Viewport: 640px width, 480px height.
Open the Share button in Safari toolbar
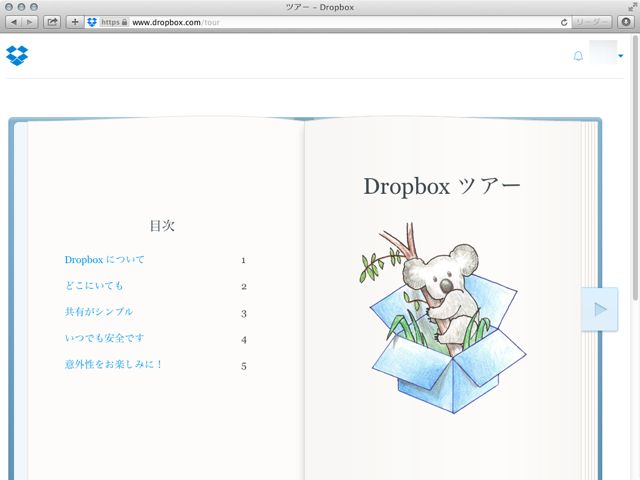(52, 22)
